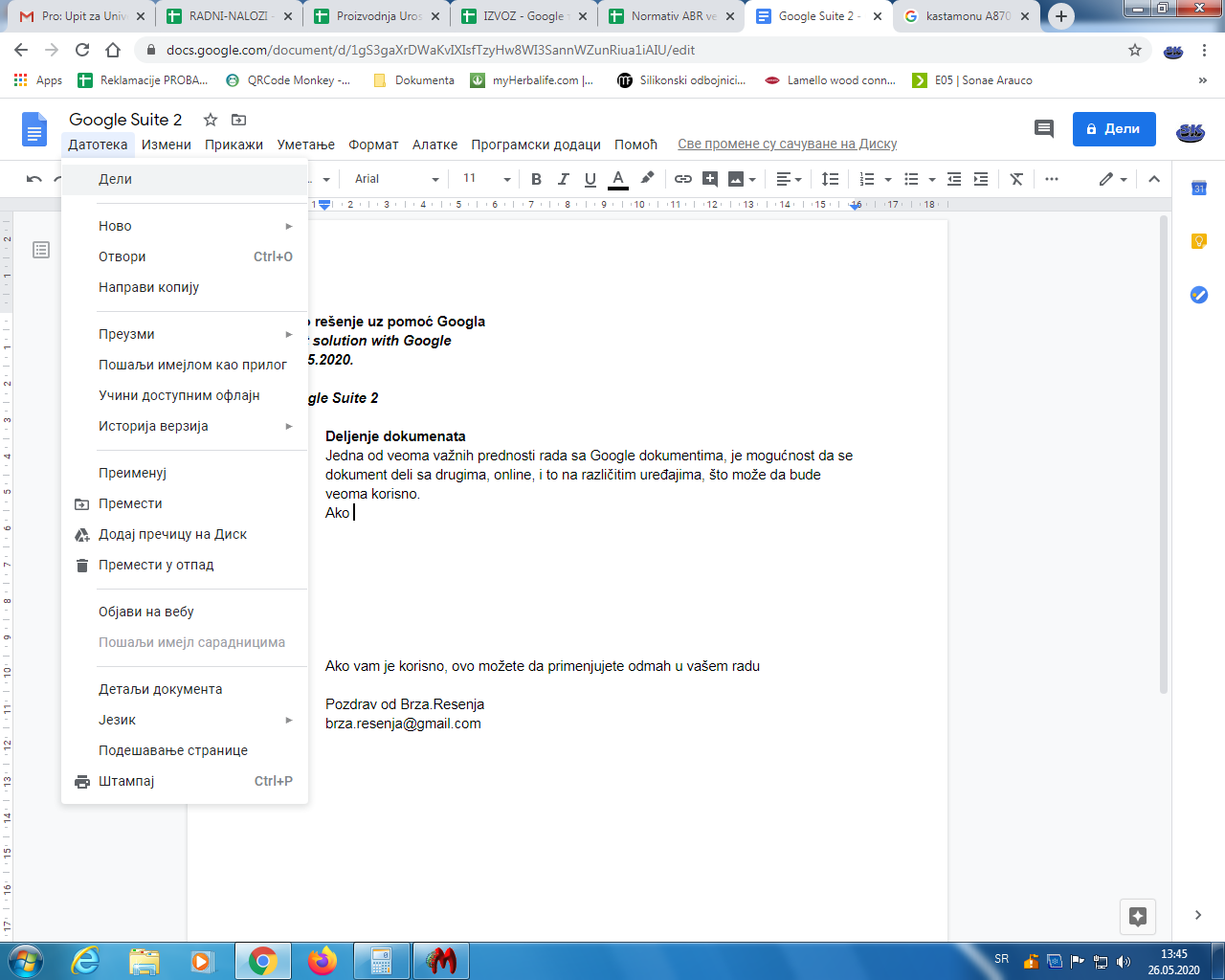Image resolution: width=1225 pixels, height=980 pixels.
Task: Select Пошаљи имејлом као прилог
Action: click(185, 365)
